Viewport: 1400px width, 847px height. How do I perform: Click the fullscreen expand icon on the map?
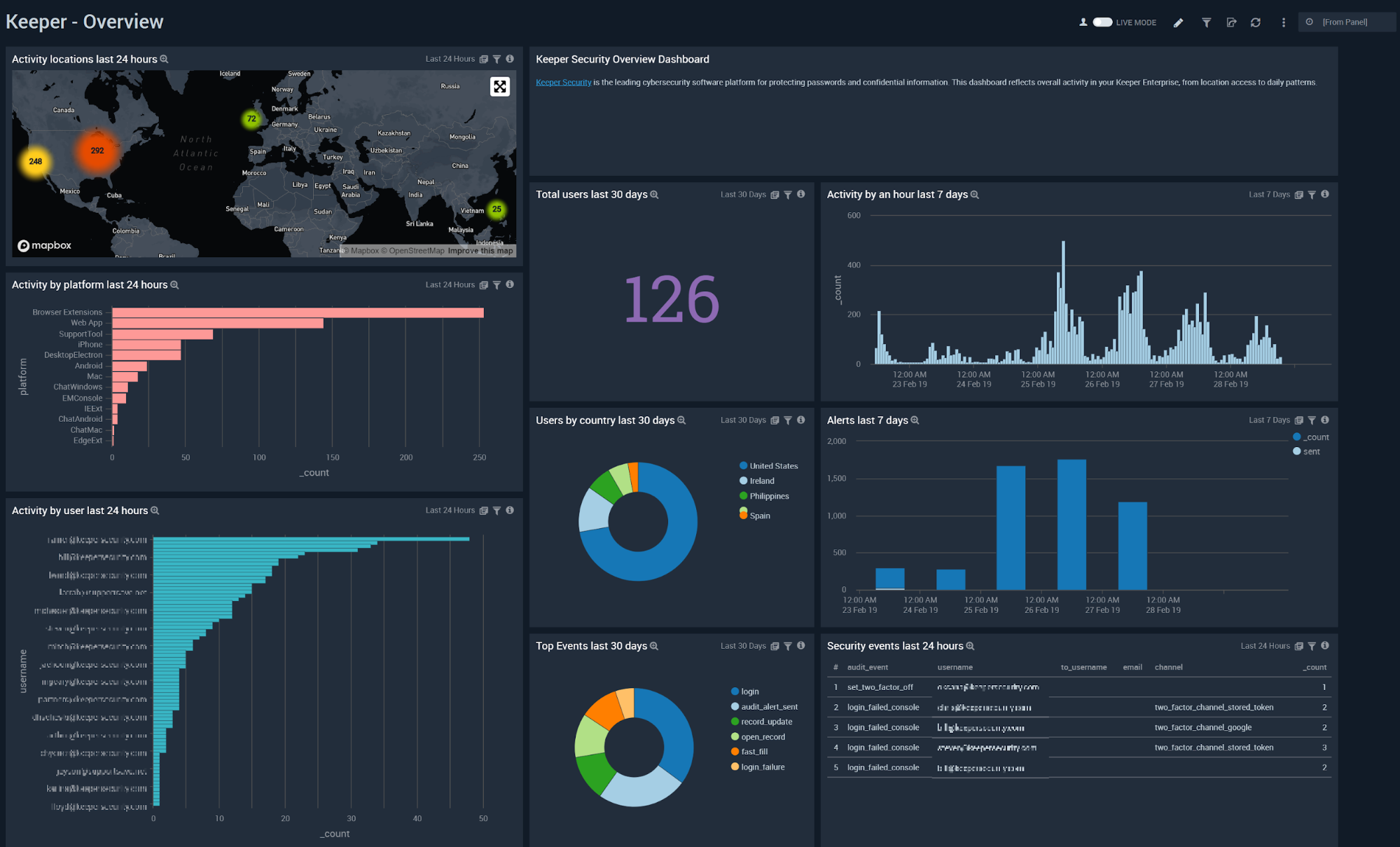coord(499,87)
